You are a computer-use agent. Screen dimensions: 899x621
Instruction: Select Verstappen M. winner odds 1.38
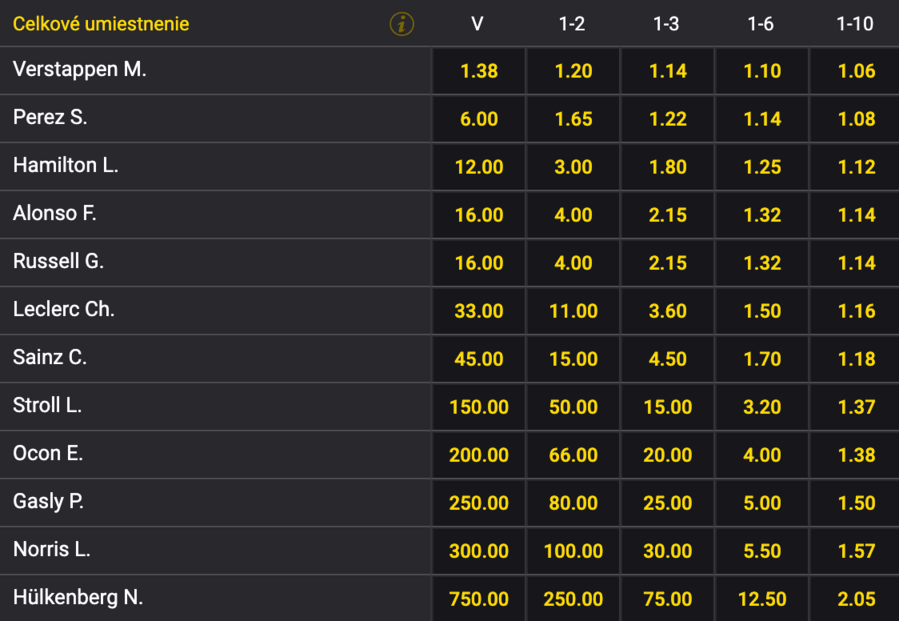[479, 71]
